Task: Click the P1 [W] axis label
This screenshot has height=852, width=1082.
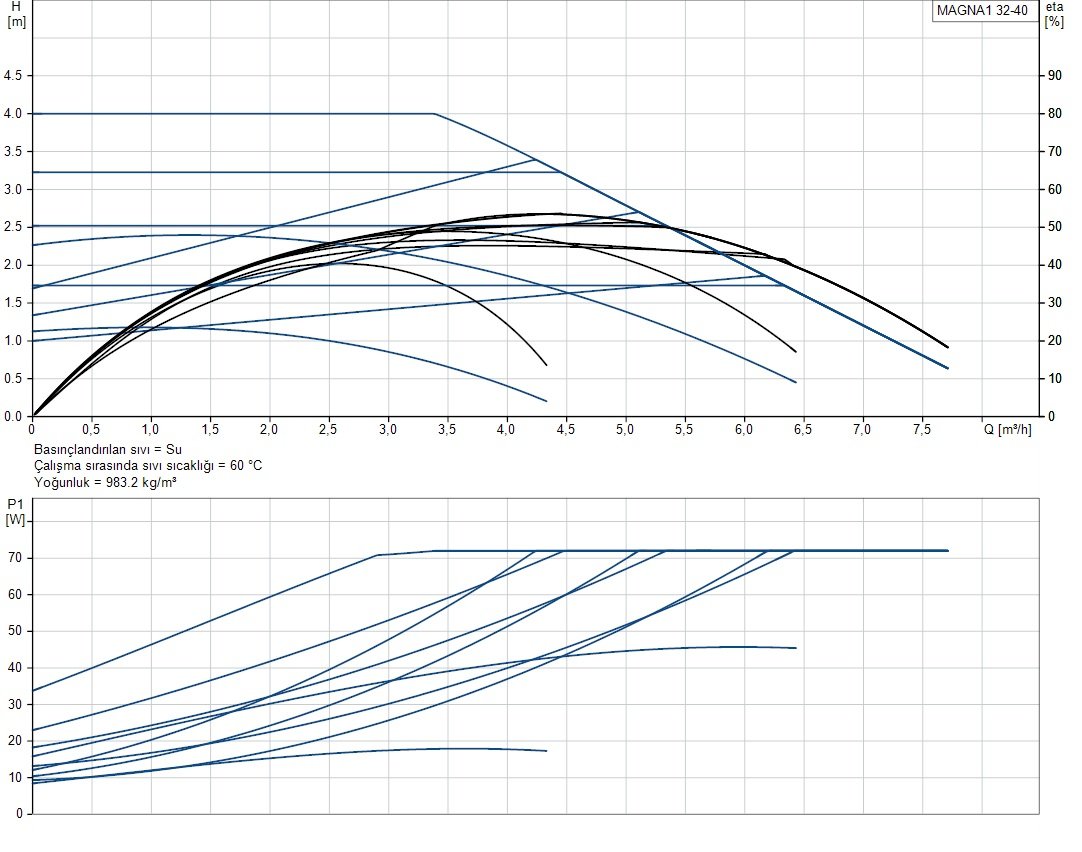Action: 15,512
